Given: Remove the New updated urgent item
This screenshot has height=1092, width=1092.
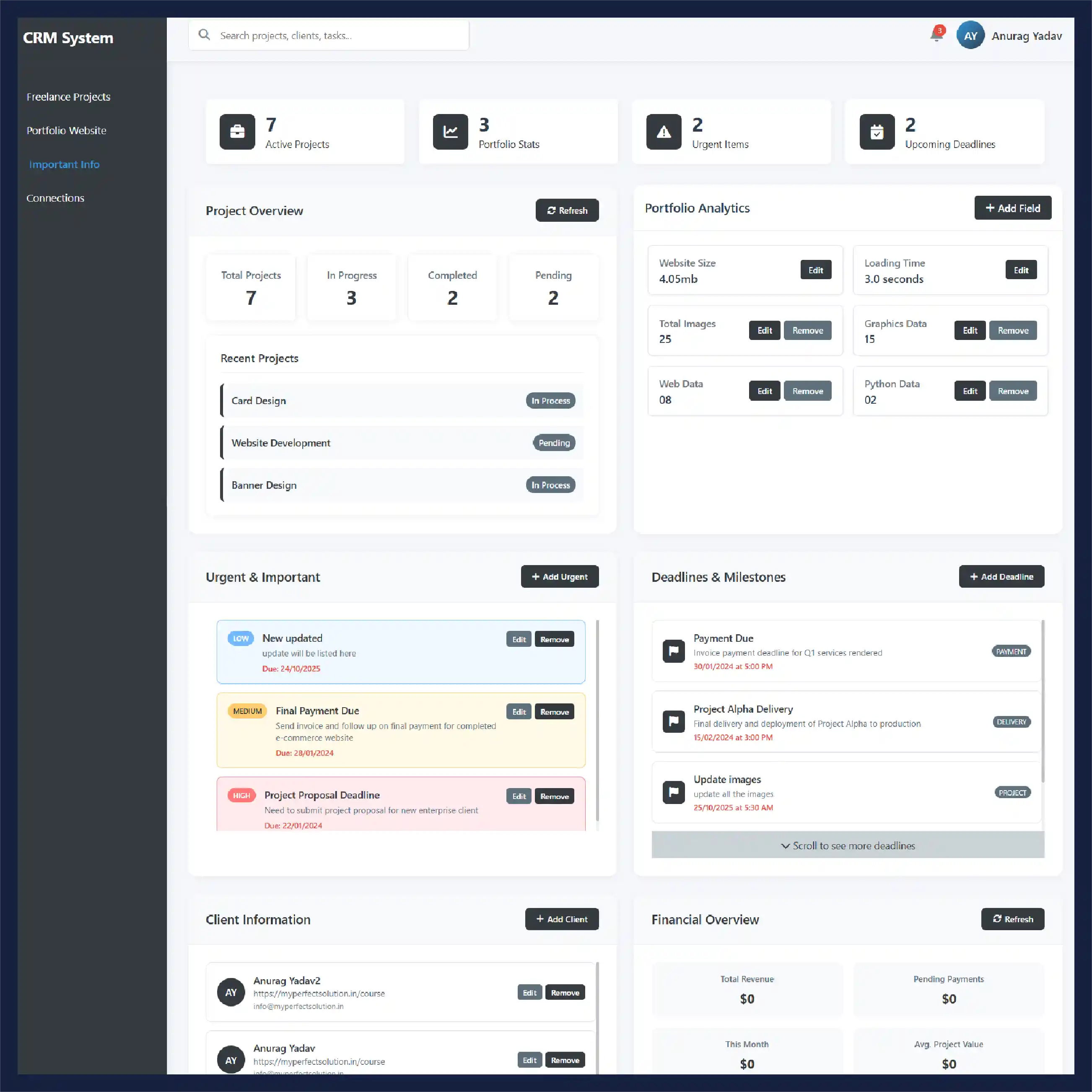Looking at the screenshot, I should pos(554,639).
